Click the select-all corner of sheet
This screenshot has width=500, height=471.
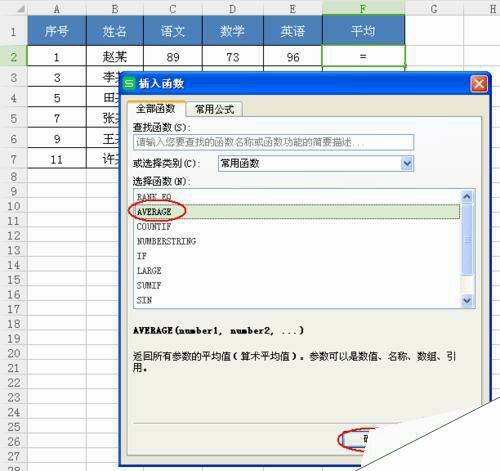click(14, 9)
